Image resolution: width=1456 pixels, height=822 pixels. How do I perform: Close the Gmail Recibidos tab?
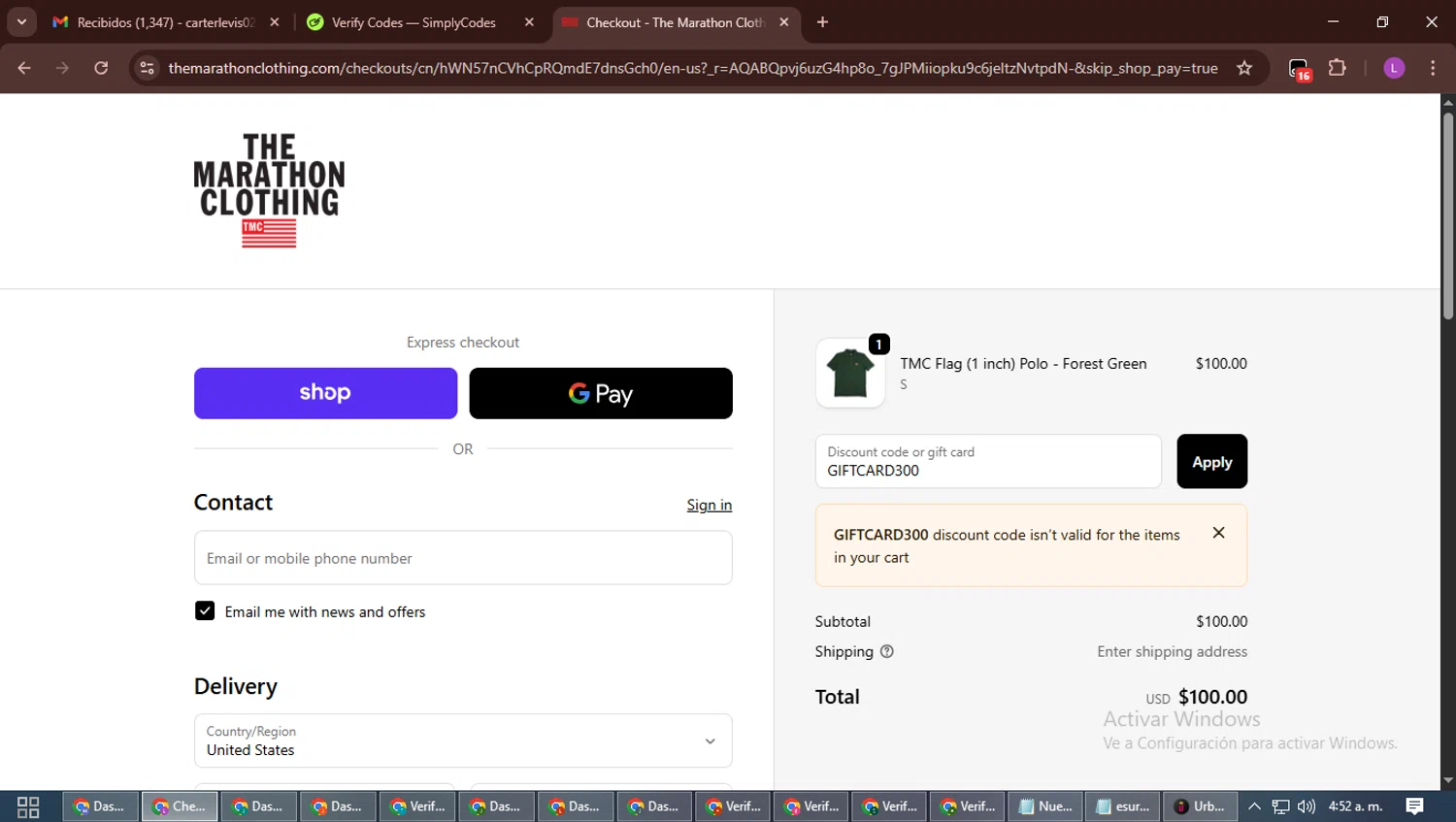(275, 21)
